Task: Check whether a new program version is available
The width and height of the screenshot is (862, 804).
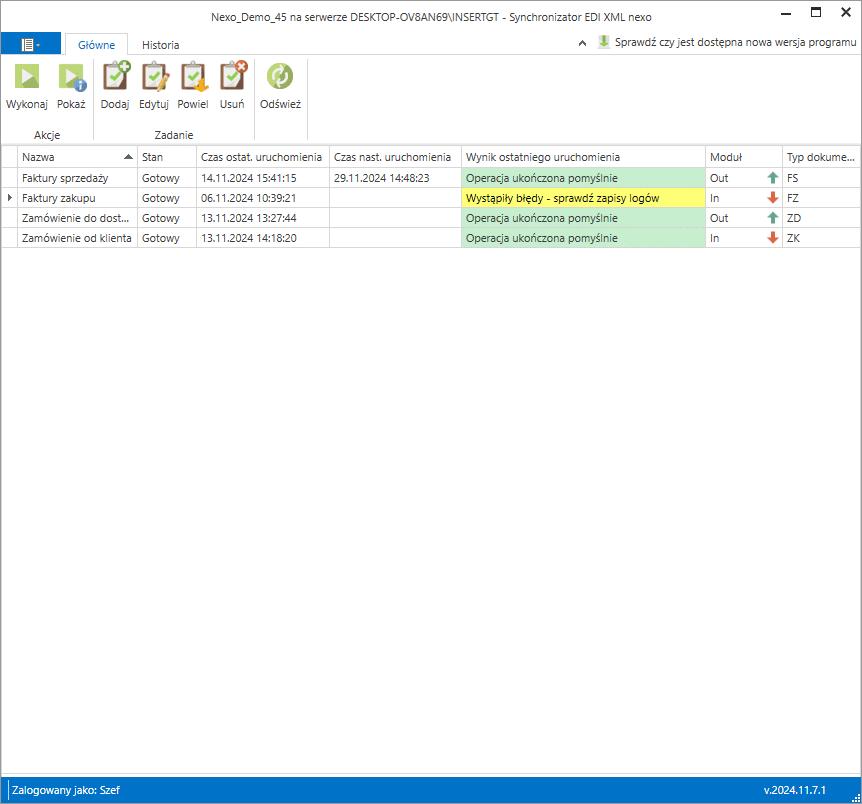Action: [x=735, y=42]
